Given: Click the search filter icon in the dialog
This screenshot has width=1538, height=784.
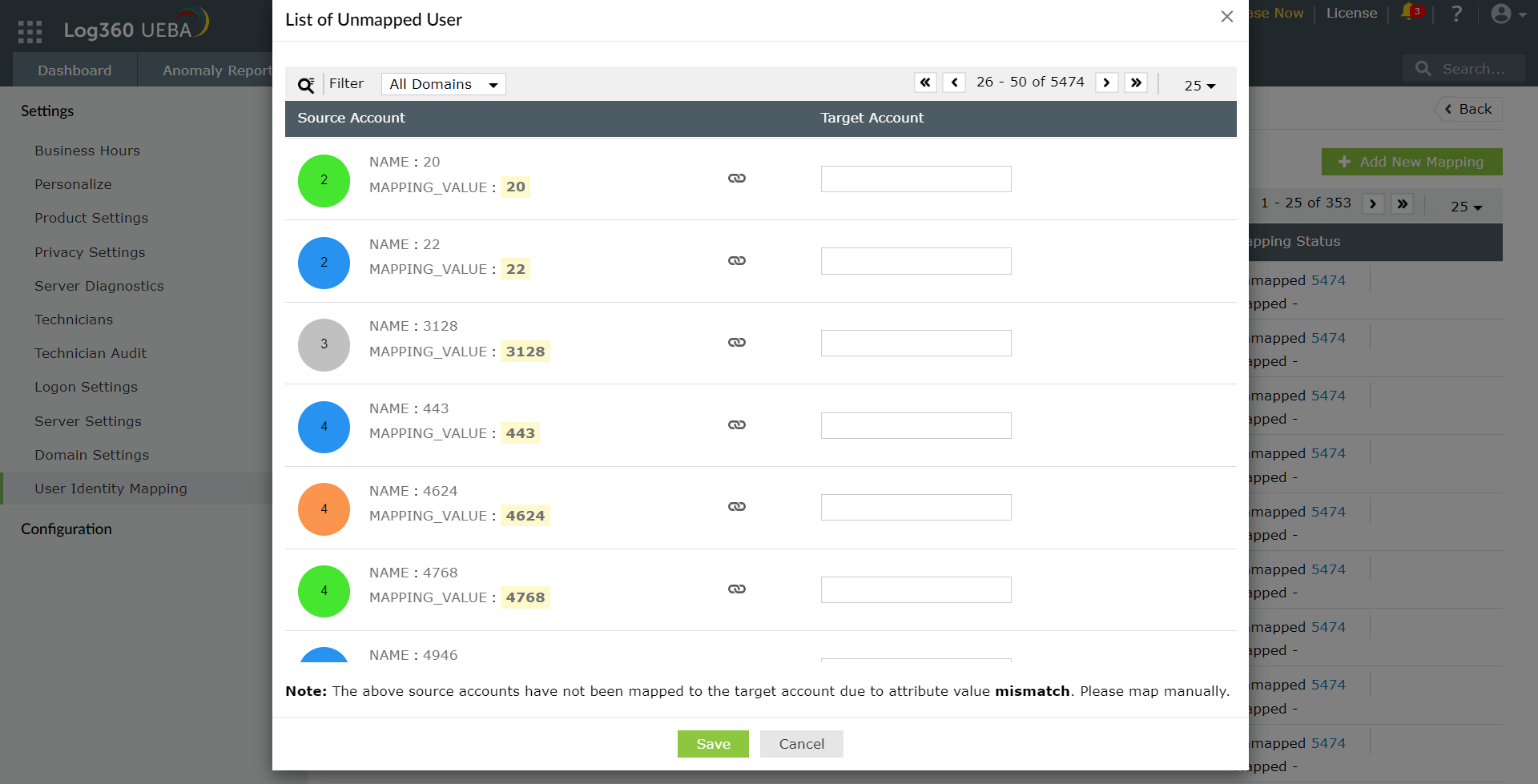Looking at the screenshot, I should (x=306, y=84).
